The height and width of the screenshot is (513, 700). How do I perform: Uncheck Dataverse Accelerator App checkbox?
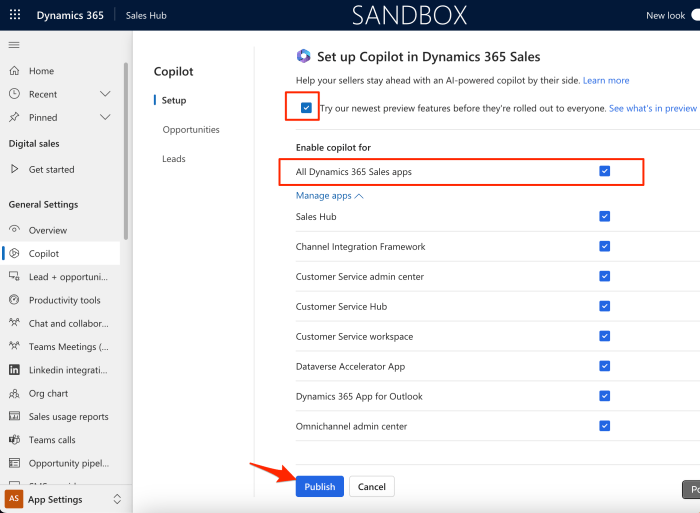click(604, 366)
